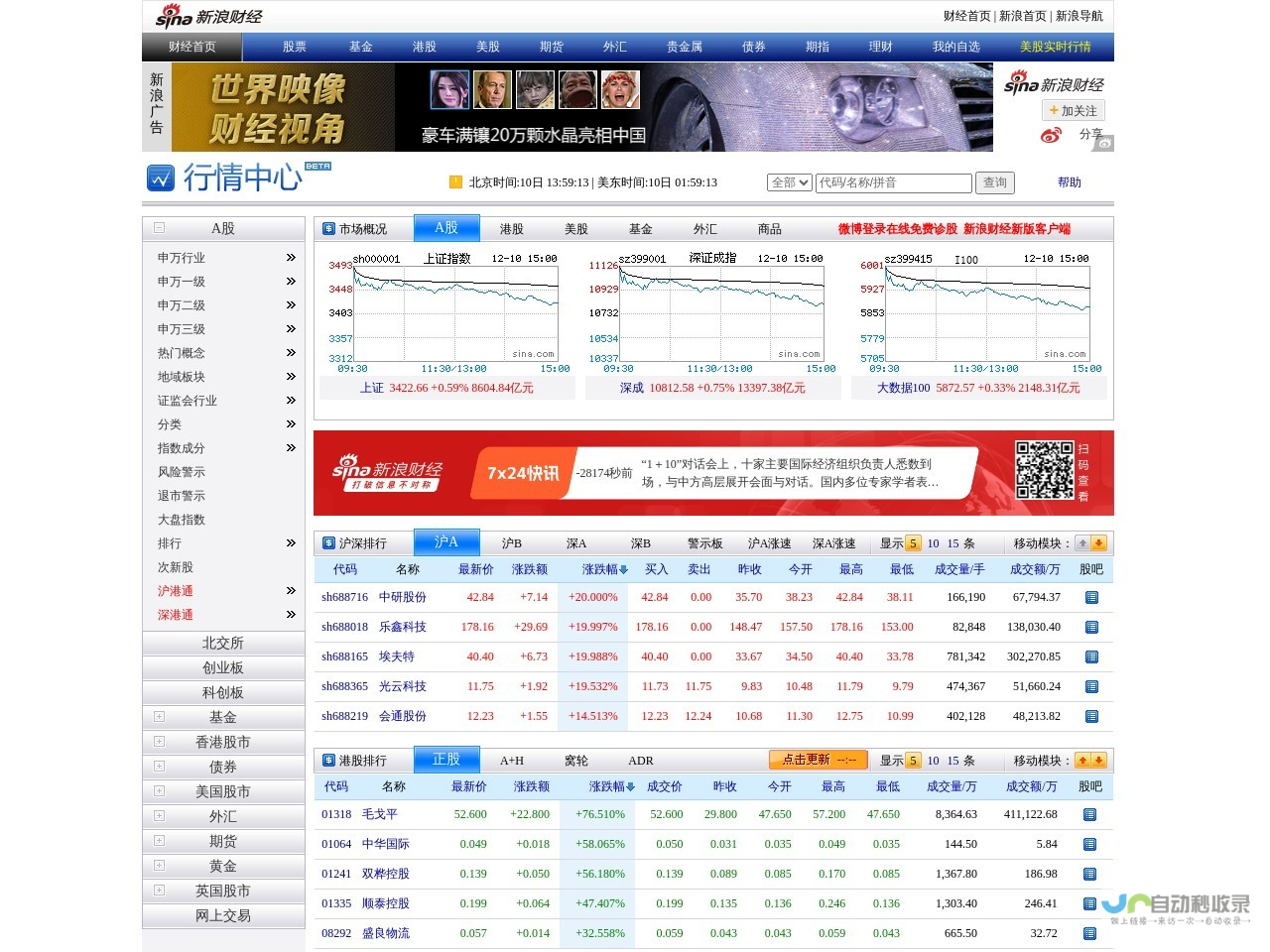Image resolution: width=1270 pixels, height=952 pixels.
Task: Switch to 美股 market overview tab
Action: (x=576, y=229)
